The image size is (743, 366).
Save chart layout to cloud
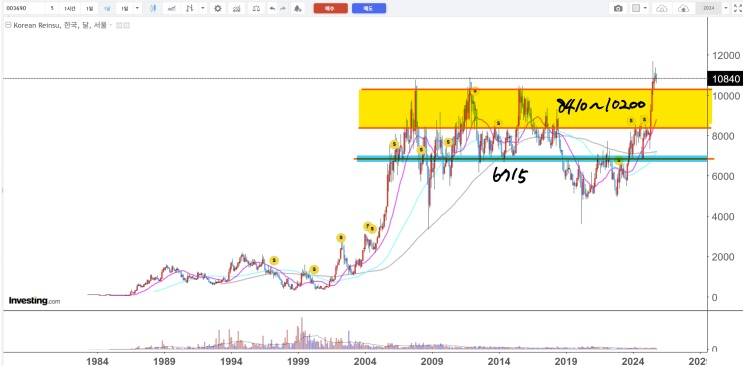point(683,8)
